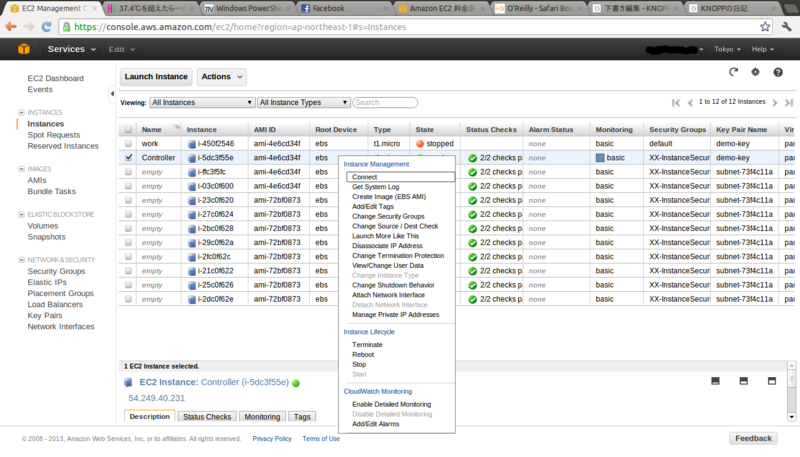Switch to the Monitoring details tab
Viewport: 800px width, 457px height.
262,417
